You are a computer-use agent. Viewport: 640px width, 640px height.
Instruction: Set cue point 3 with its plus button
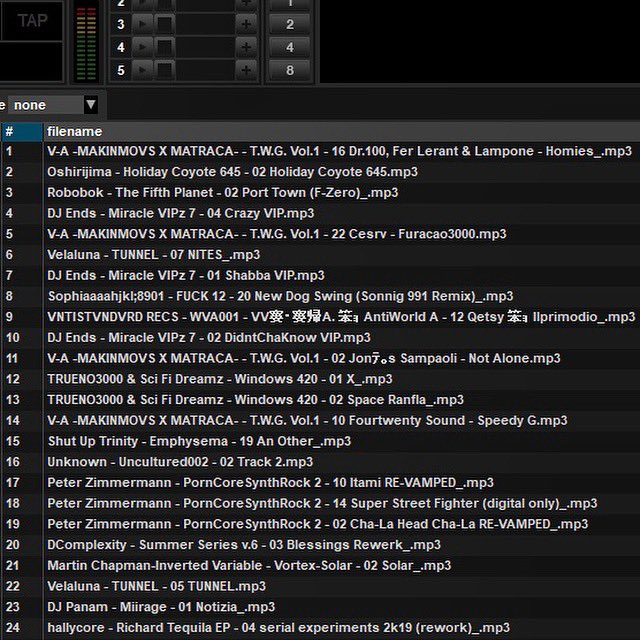click(246, 24)
